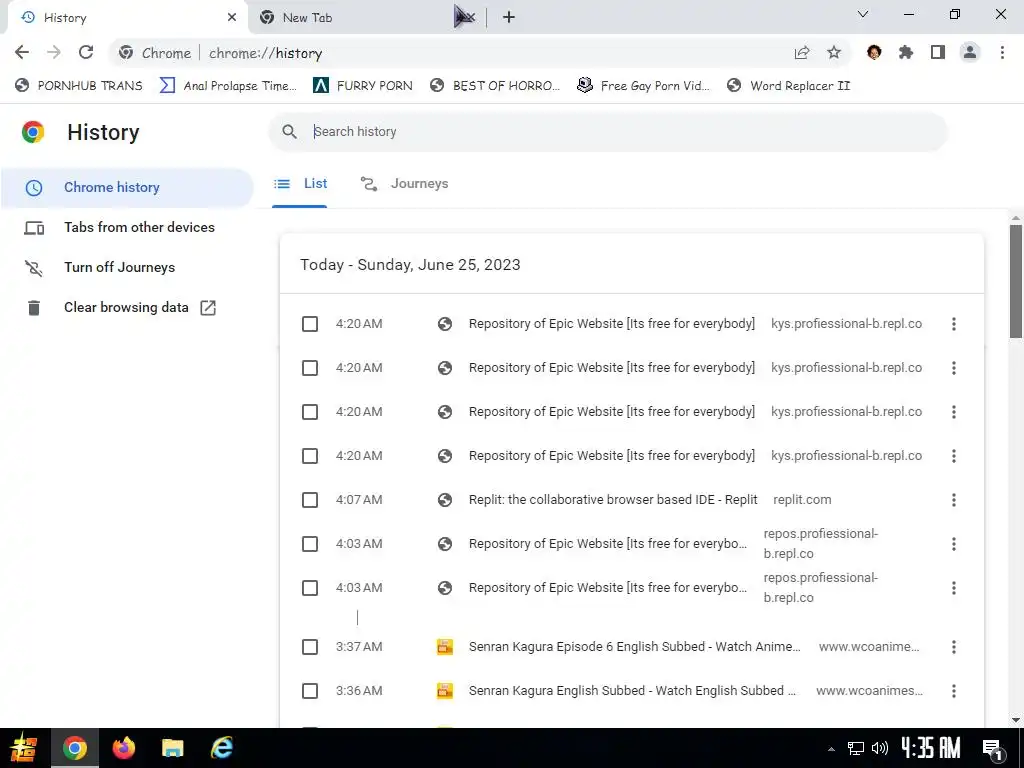
Task: Check the 3:37 AM Senran Kagura Episode 6 entry
Action: 310,647
